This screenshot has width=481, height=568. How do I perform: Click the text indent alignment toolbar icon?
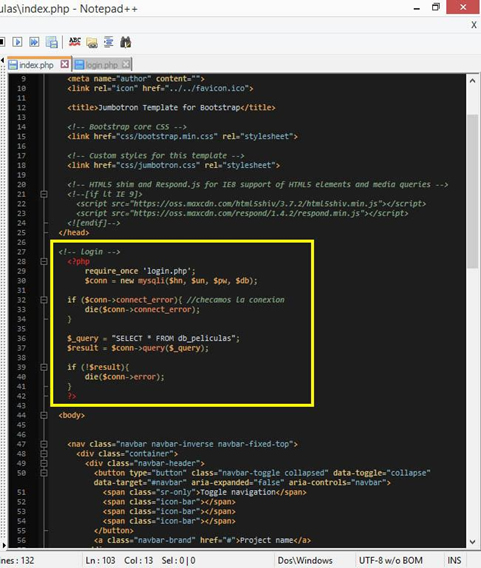109,42
